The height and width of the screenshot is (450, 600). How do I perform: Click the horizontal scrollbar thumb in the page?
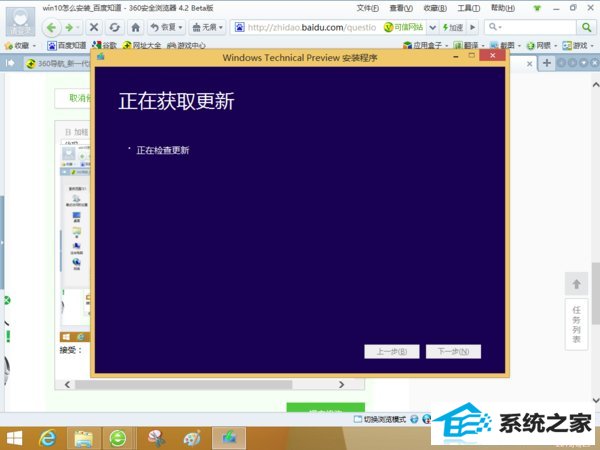click(184, 384)
